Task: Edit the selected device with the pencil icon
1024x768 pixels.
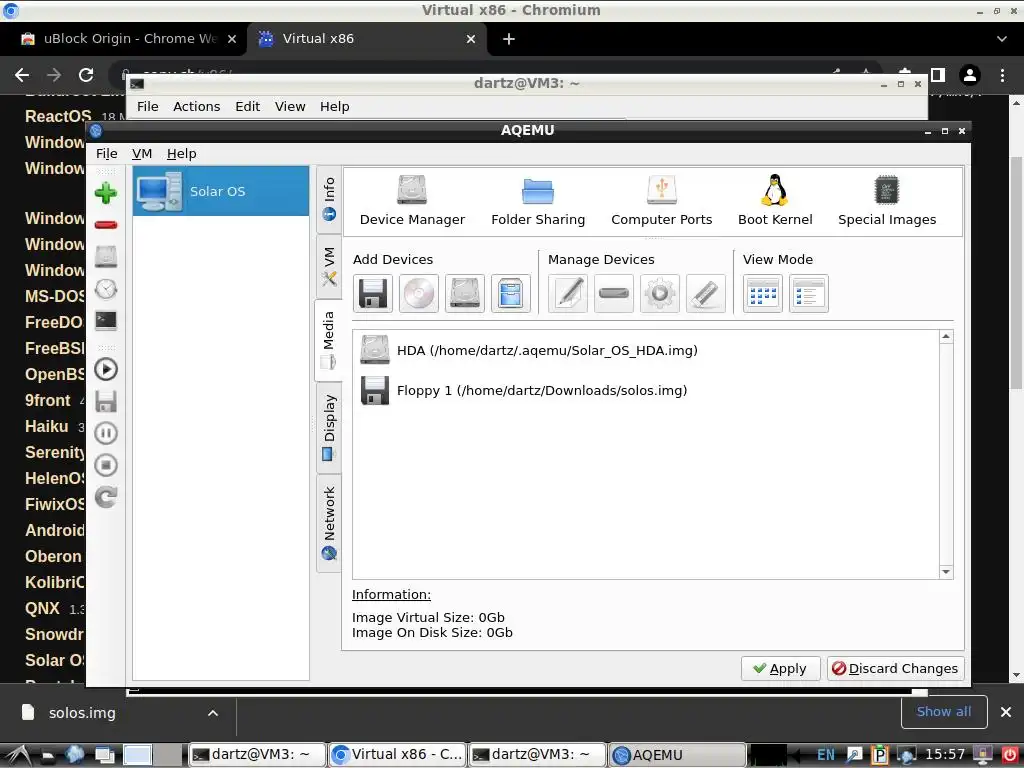Action: coord(568,294)
